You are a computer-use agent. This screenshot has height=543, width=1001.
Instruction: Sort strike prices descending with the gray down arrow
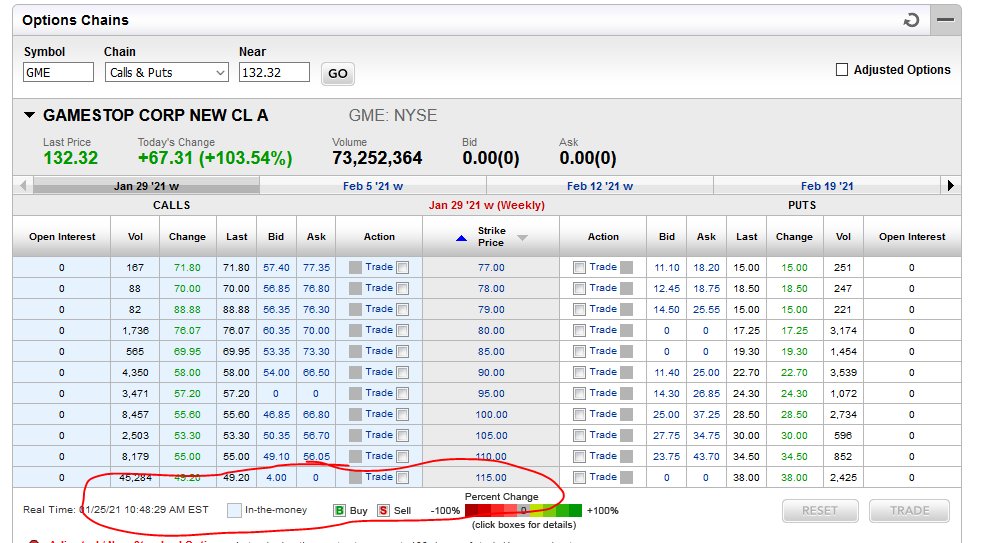(x=522, y=238)
